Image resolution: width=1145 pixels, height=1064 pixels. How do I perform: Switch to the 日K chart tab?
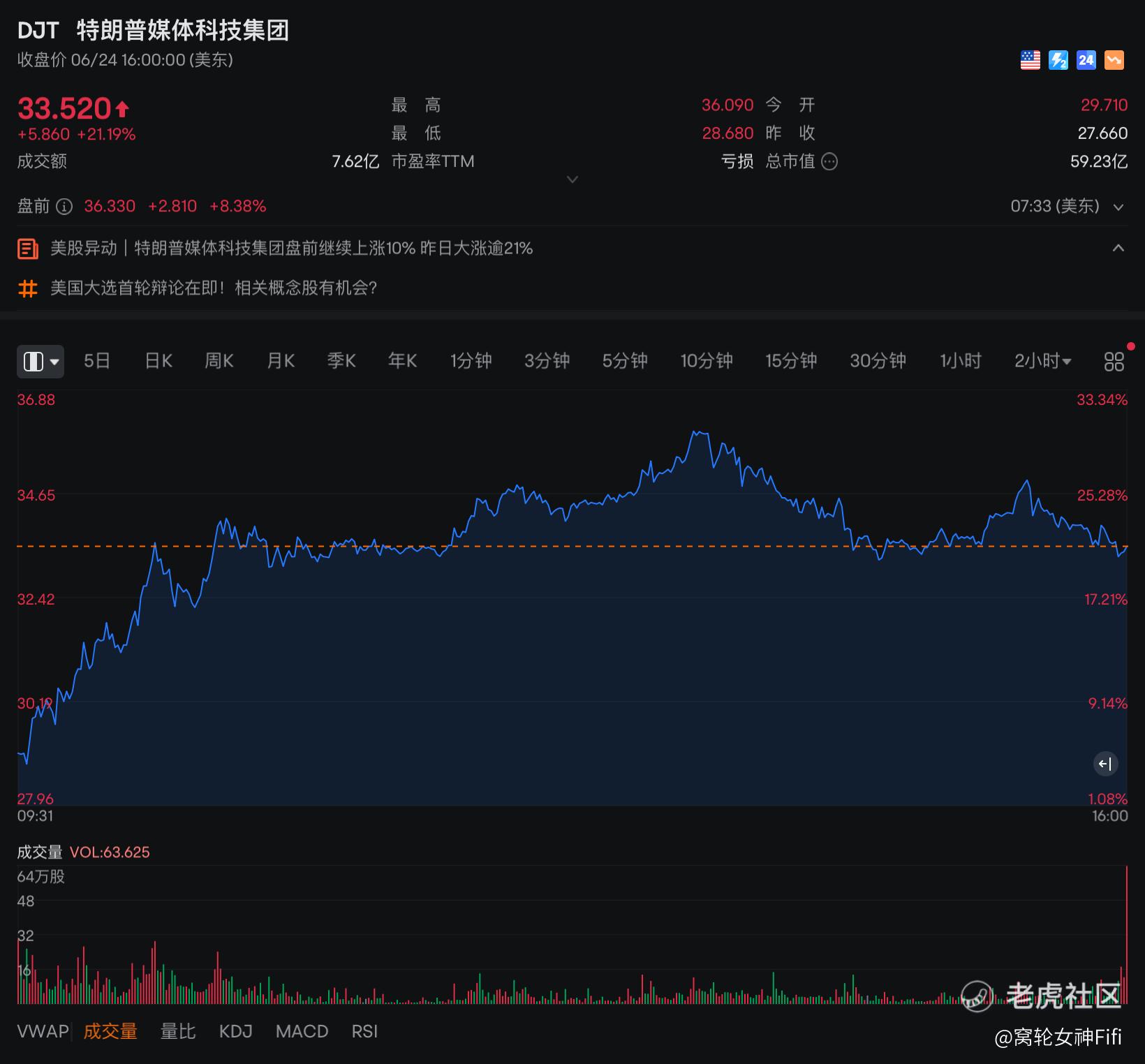158,361
